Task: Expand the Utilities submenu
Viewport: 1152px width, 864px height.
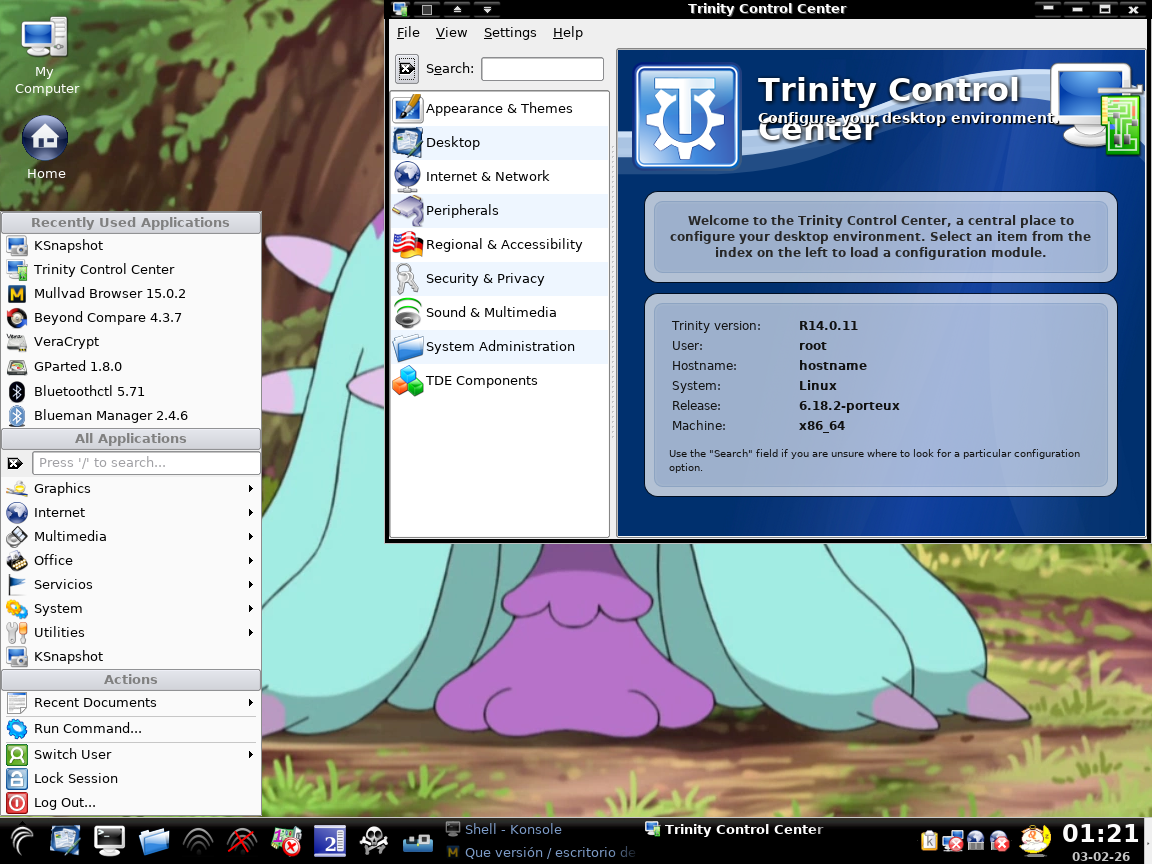Action: pyautogui.click(x=131, y=633)
